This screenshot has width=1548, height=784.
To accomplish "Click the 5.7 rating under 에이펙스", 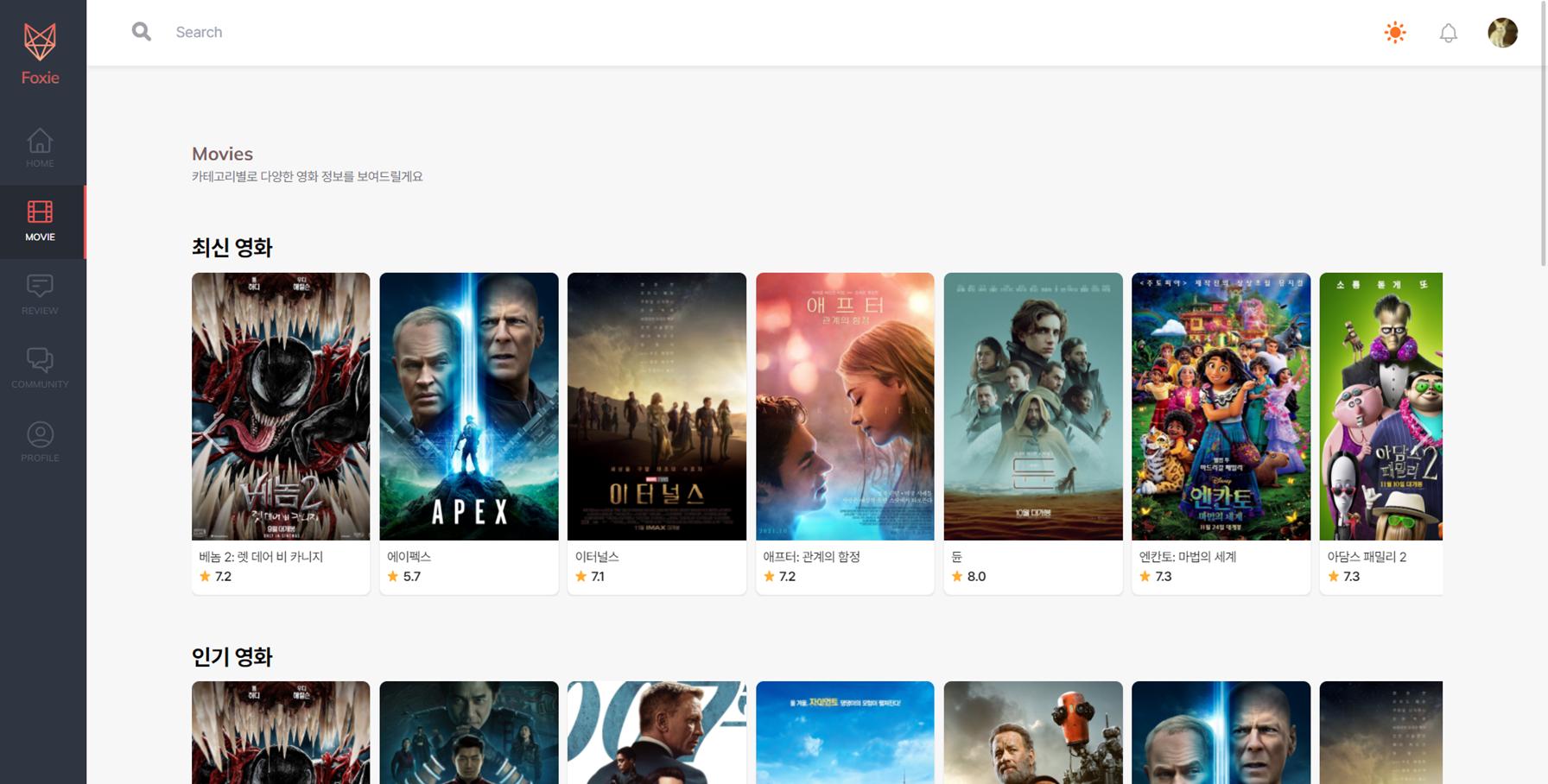I will 404,577.
